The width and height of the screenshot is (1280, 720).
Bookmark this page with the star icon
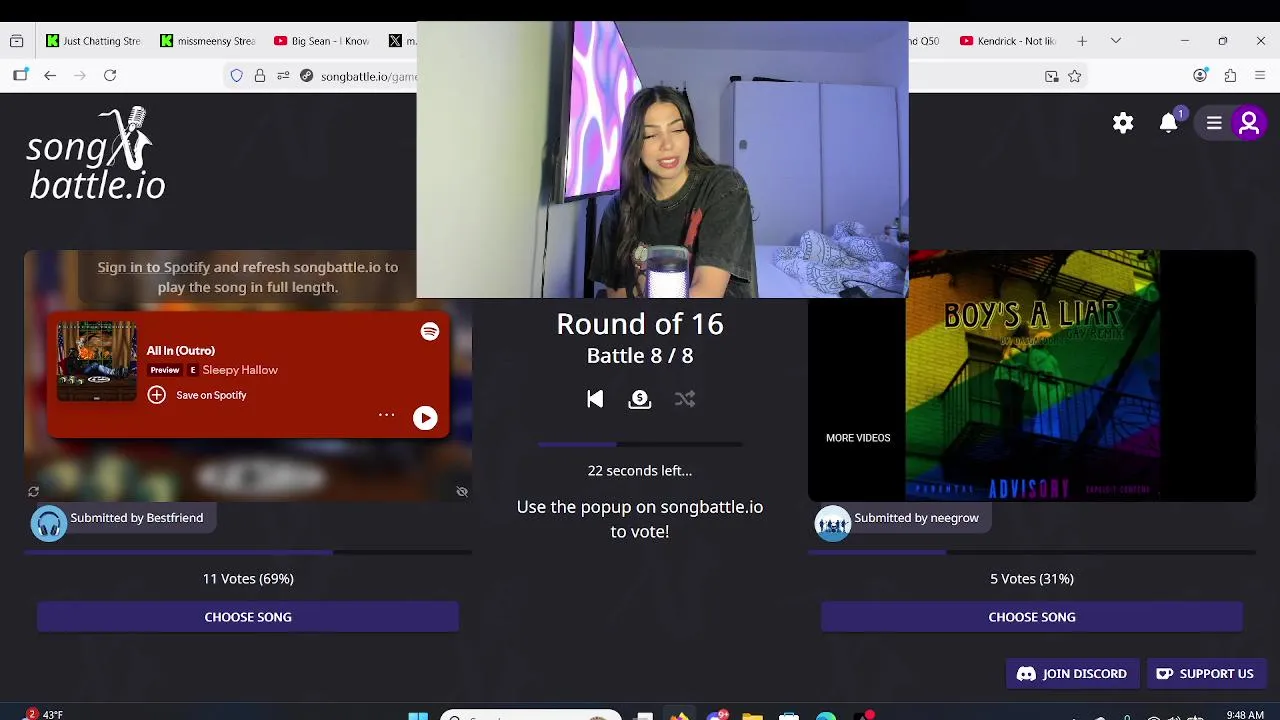click(1075, 76)
